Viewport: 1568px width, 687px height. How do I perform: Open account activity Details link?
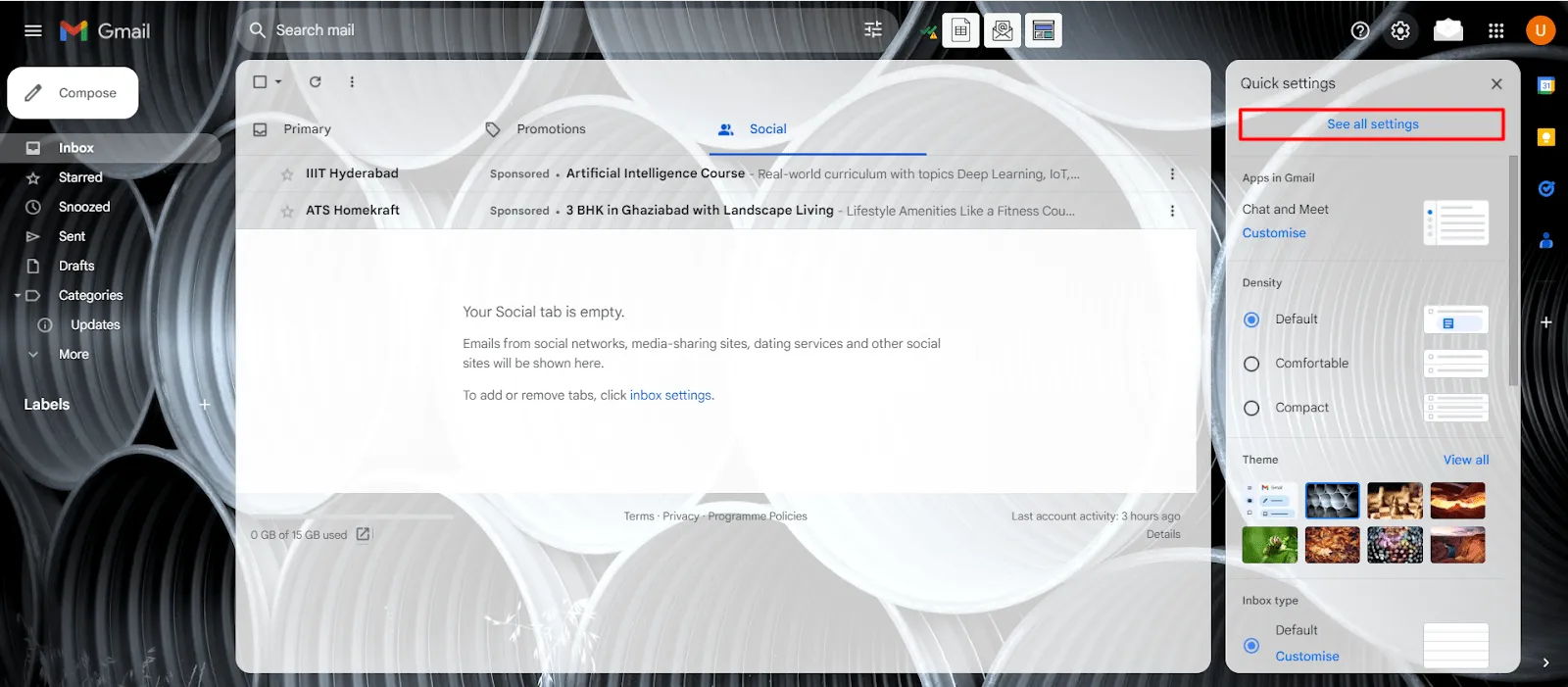tap(1163, 534)
